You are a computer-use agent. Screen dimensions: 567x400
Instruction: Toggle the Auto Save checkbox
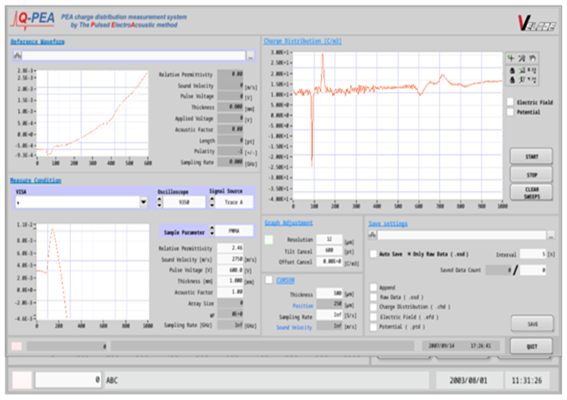click(x=373, y=254)
